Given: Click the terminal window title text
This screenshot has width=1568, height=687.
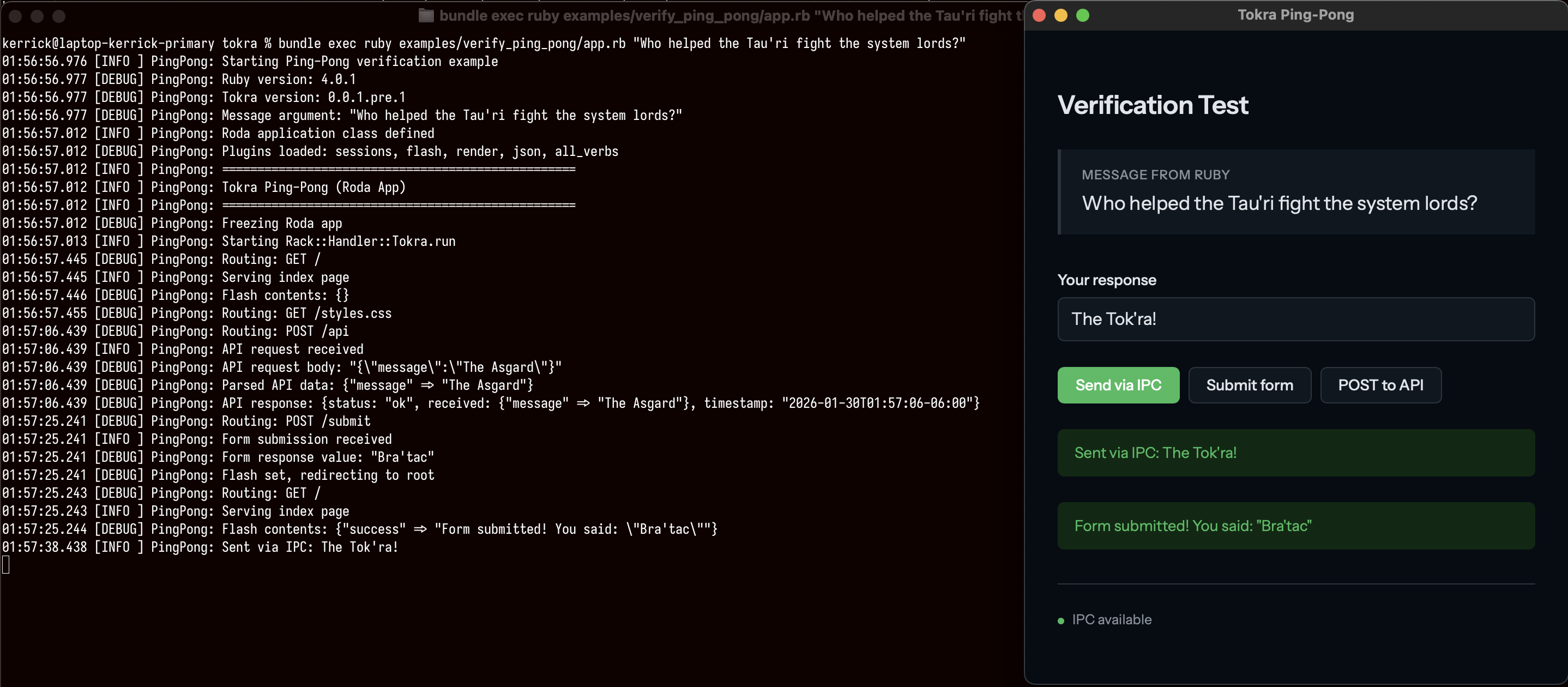Looking at the screenshot, I should point(731,16).
